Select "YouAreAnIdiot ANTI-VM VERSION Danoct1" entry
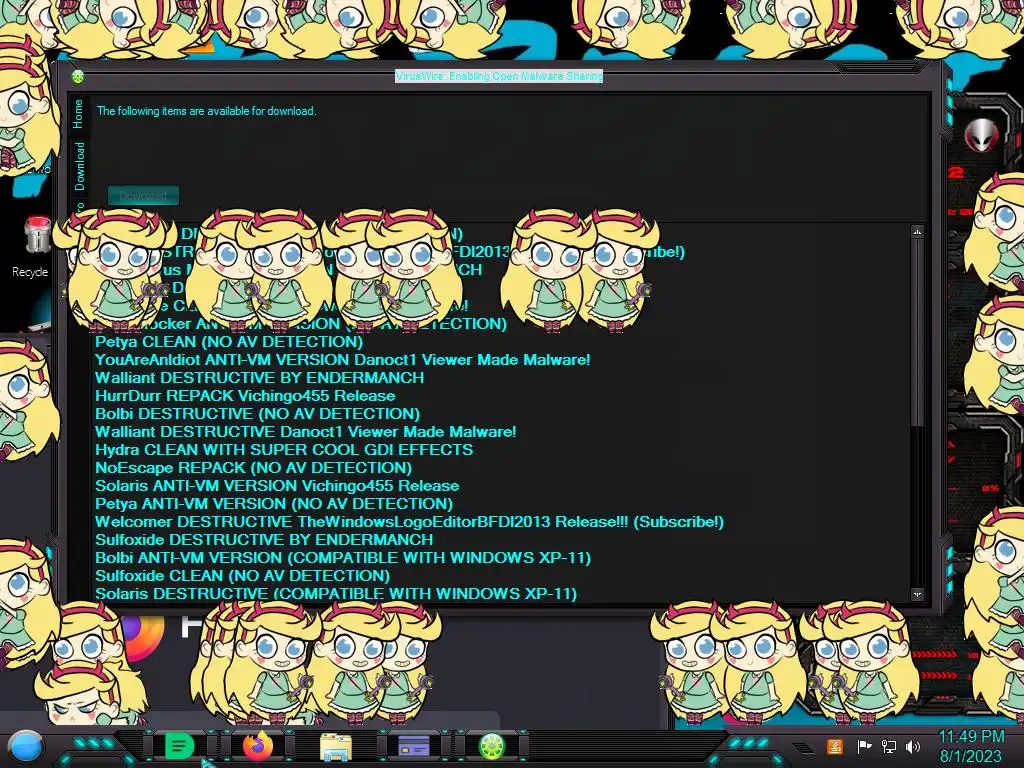The width and height of the screenshot is (1024, 768). click(x=342, y=360)
